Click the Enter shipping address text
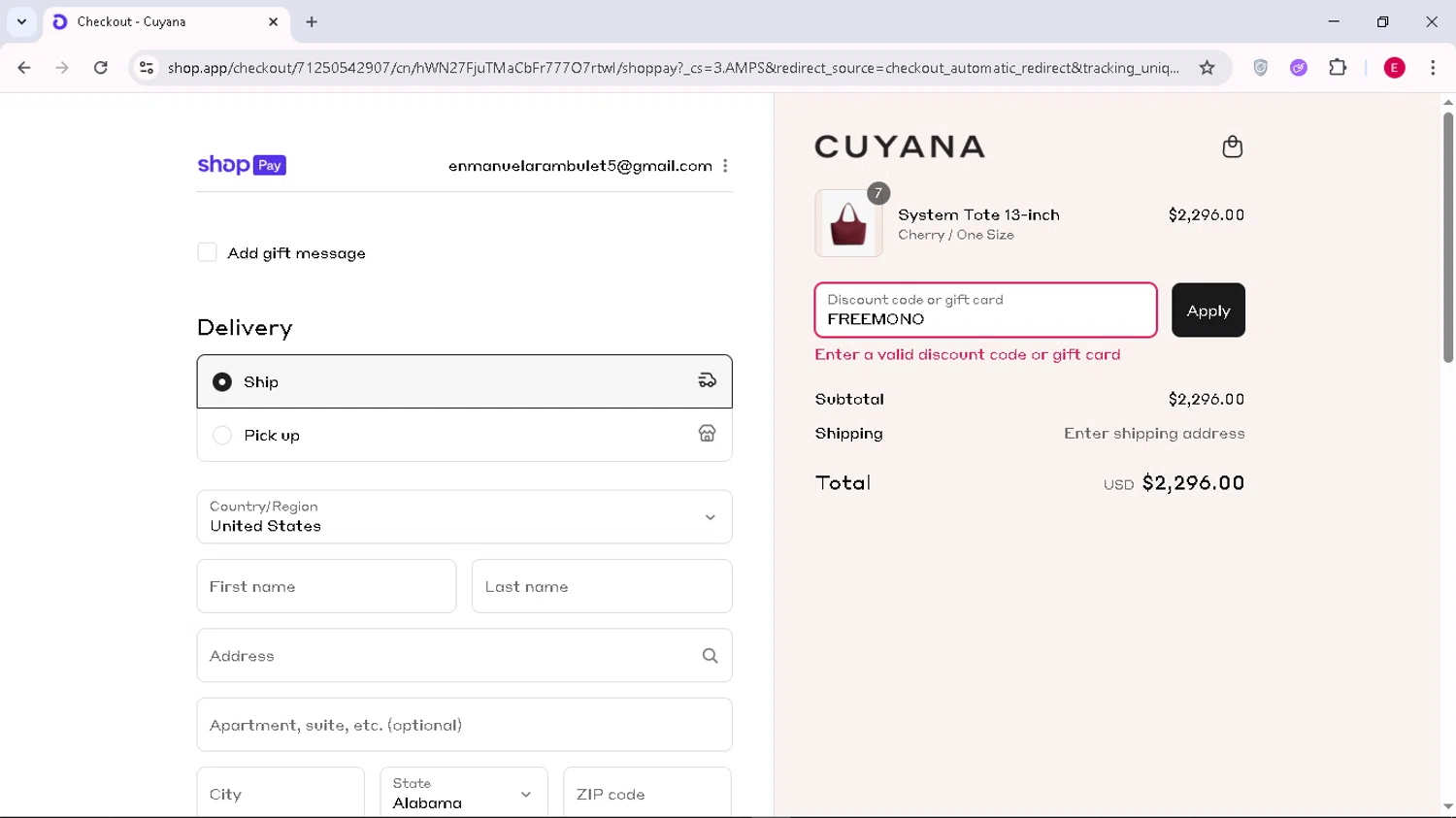This screenshot has height=818, width=1456. coord(1154,434)
